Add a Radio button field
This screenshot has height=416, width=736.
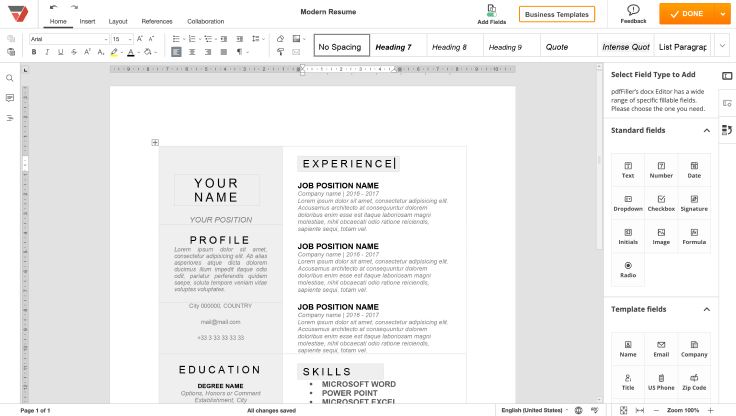point(628,269)
